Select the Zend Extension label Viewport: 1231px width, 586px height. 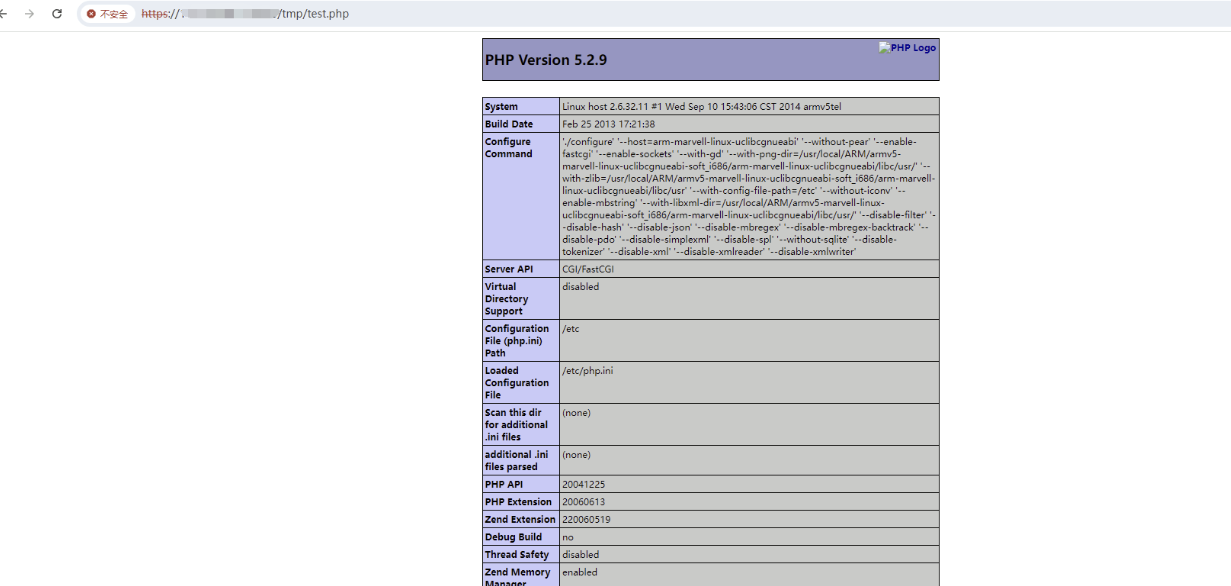(520, 520)
